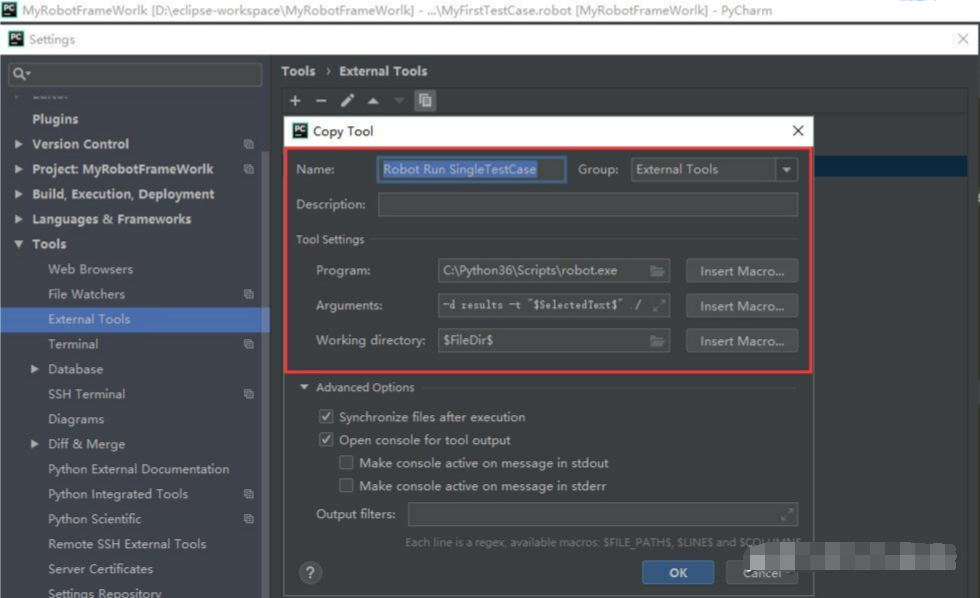Click the Move Up arrow icon
The width and height of the screenshot is (980, 598).
pos(371,100)
